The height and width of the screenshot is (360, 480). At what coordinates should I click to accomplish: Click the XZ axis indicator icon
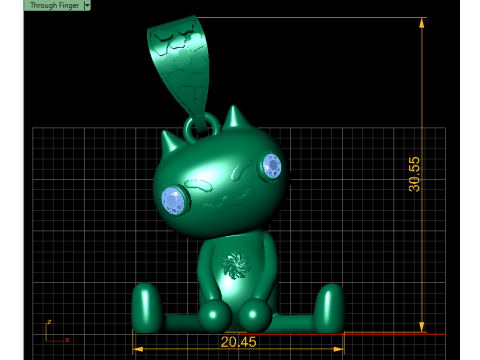pyautogui.click(x=57, y=332)
